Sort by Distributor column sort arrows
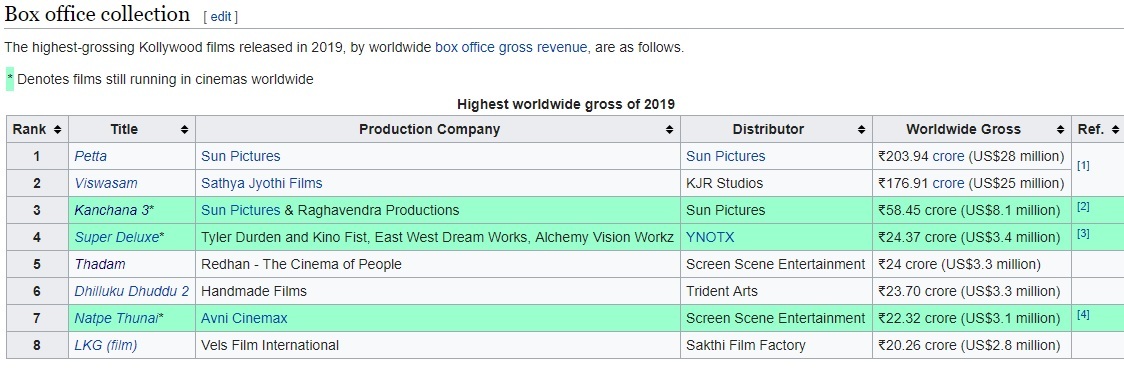The height and width of the screenshot is (377, 1124). point(862,130)
